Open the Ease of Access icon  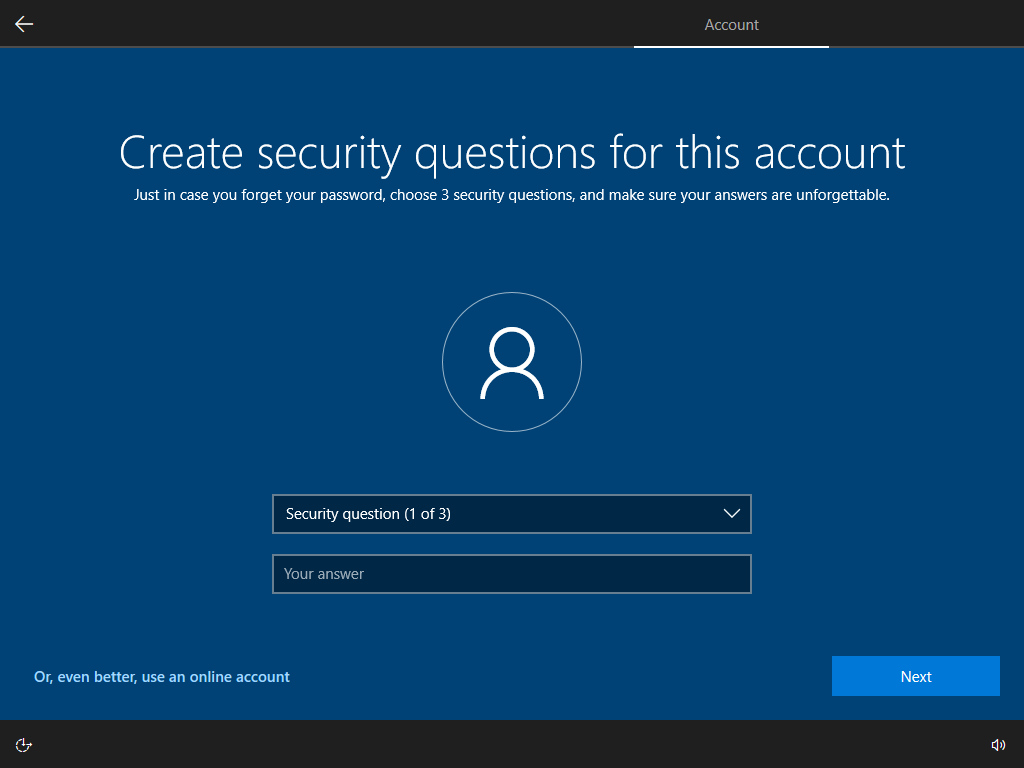[x=24, y=745]
